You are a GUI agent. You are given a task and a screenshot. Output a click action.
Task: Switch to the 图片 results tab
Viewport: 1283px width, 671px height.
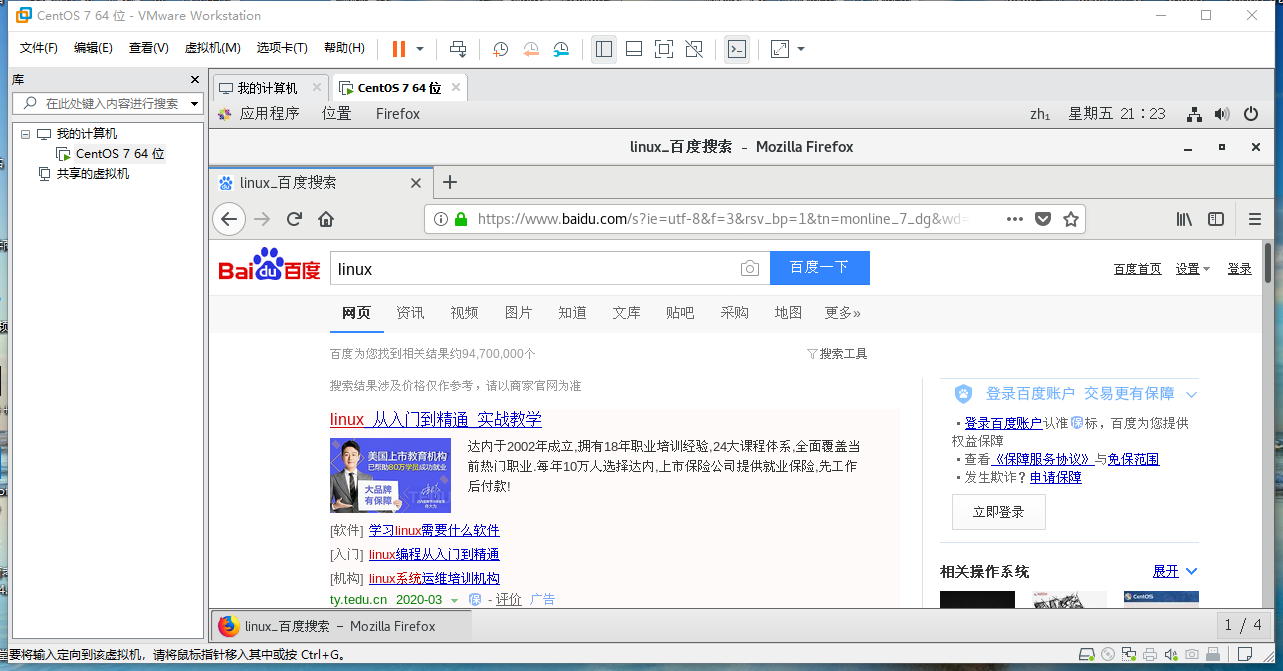(519, 313)
